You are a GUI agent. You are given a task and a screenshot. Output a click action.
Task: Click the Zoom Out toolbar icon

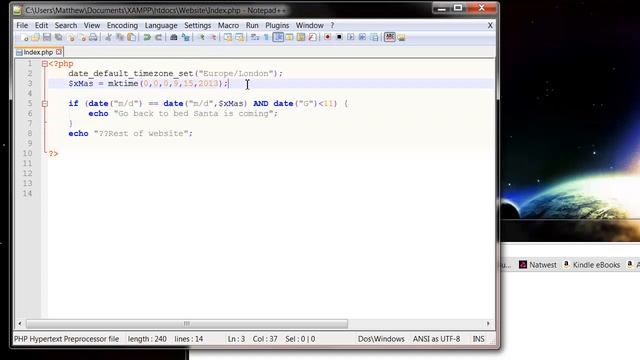(x=213, y=38)
